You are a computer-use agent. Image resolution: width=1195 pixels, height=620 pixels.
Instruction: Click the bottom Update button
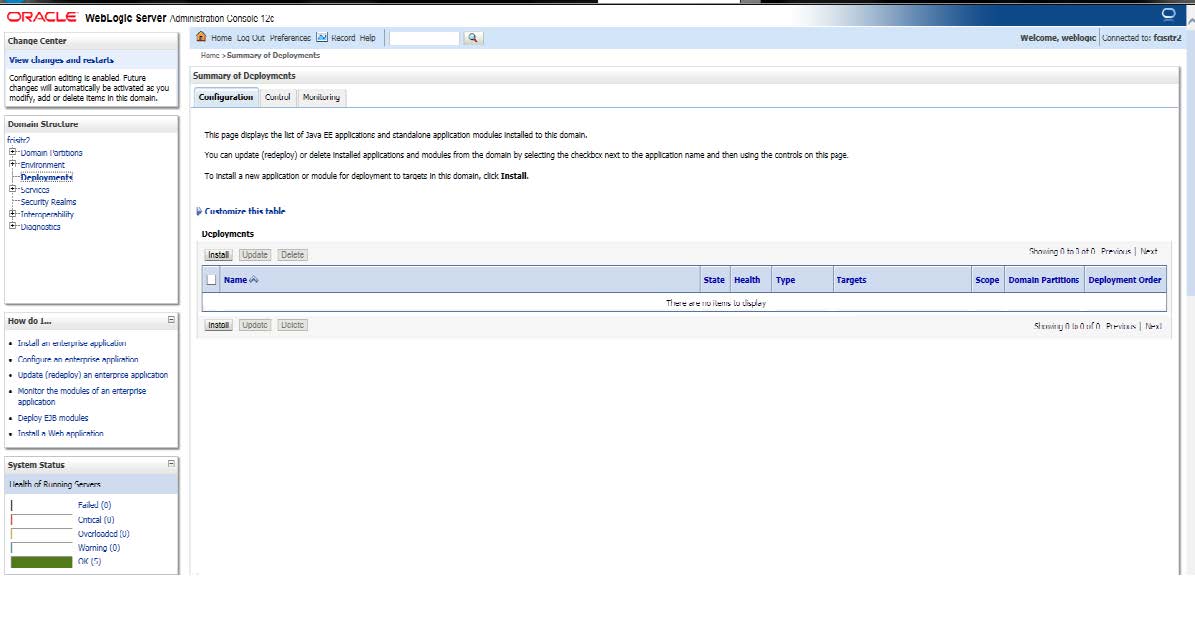(x=255, y=325)
